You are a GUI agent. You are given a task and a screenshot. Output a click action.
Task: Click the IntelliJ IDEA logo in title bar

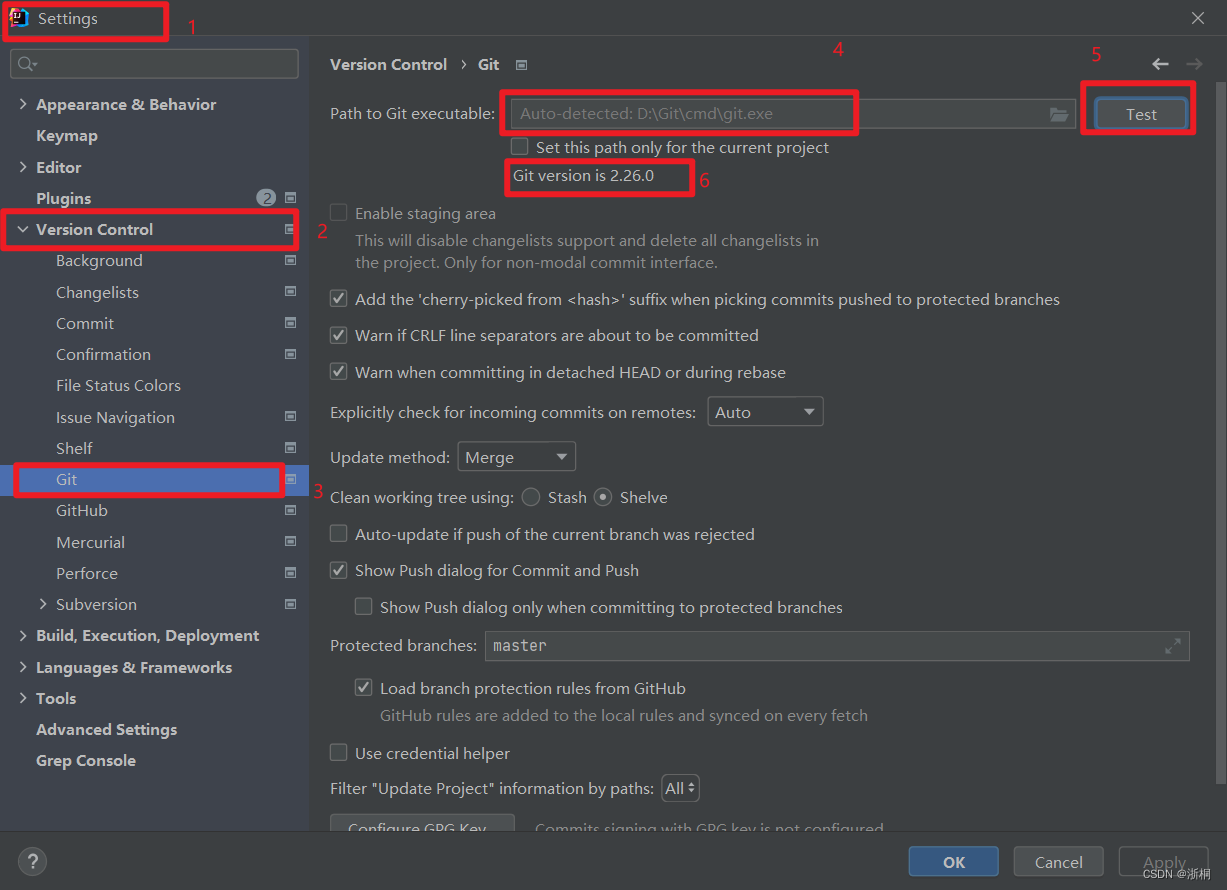pos(19,18)
